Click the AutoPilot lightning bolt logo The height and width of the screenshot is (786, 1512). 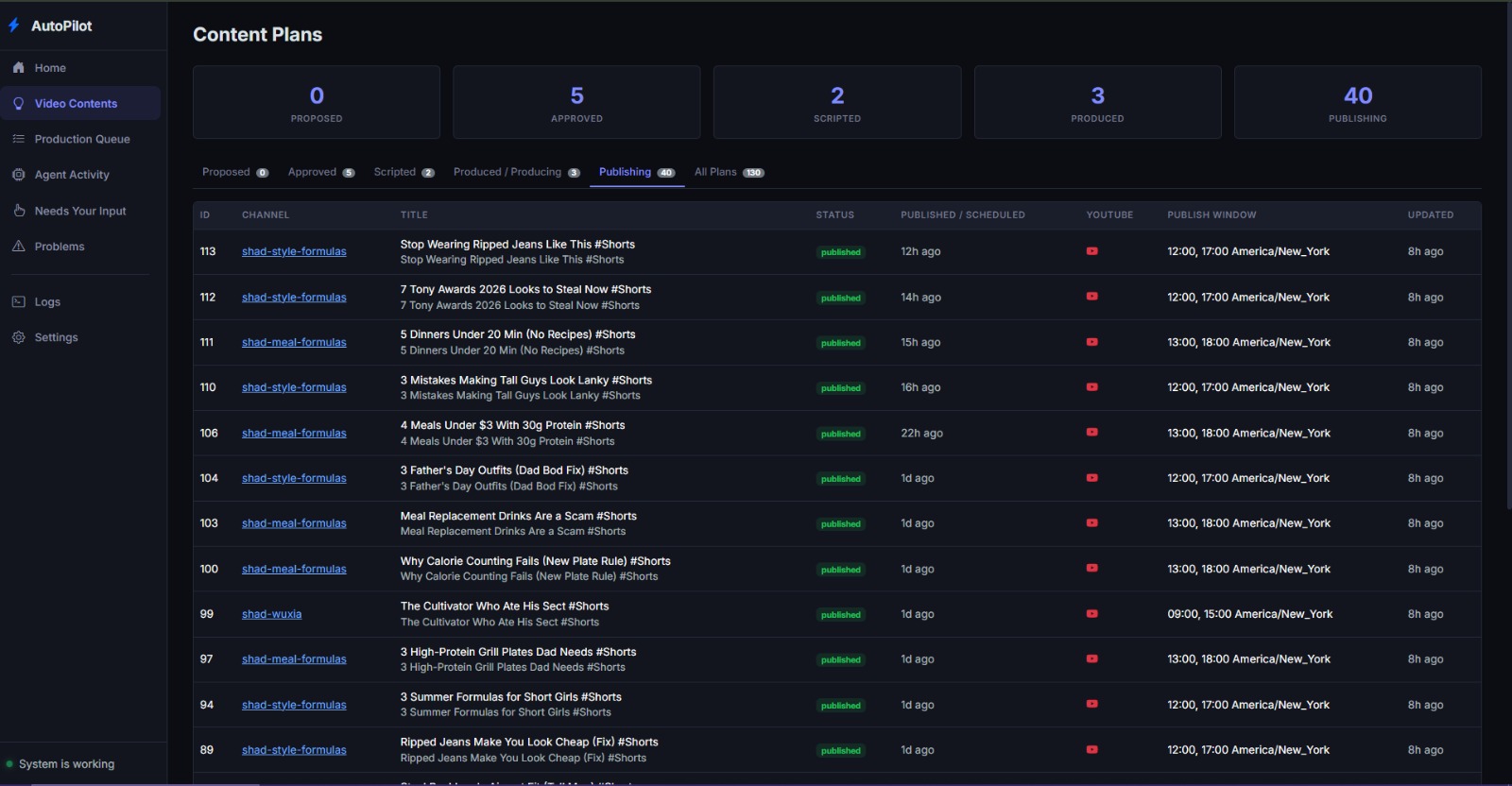pos(14,26)
